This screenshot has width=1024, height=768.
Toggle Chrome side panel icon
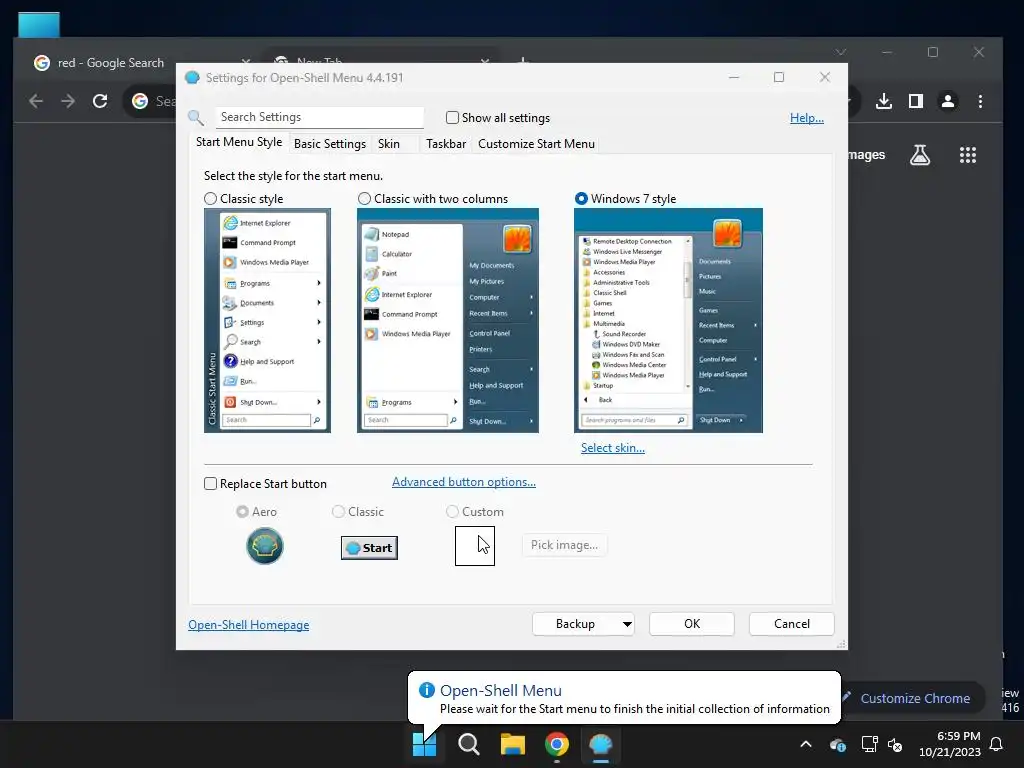[x=916, y=101]
